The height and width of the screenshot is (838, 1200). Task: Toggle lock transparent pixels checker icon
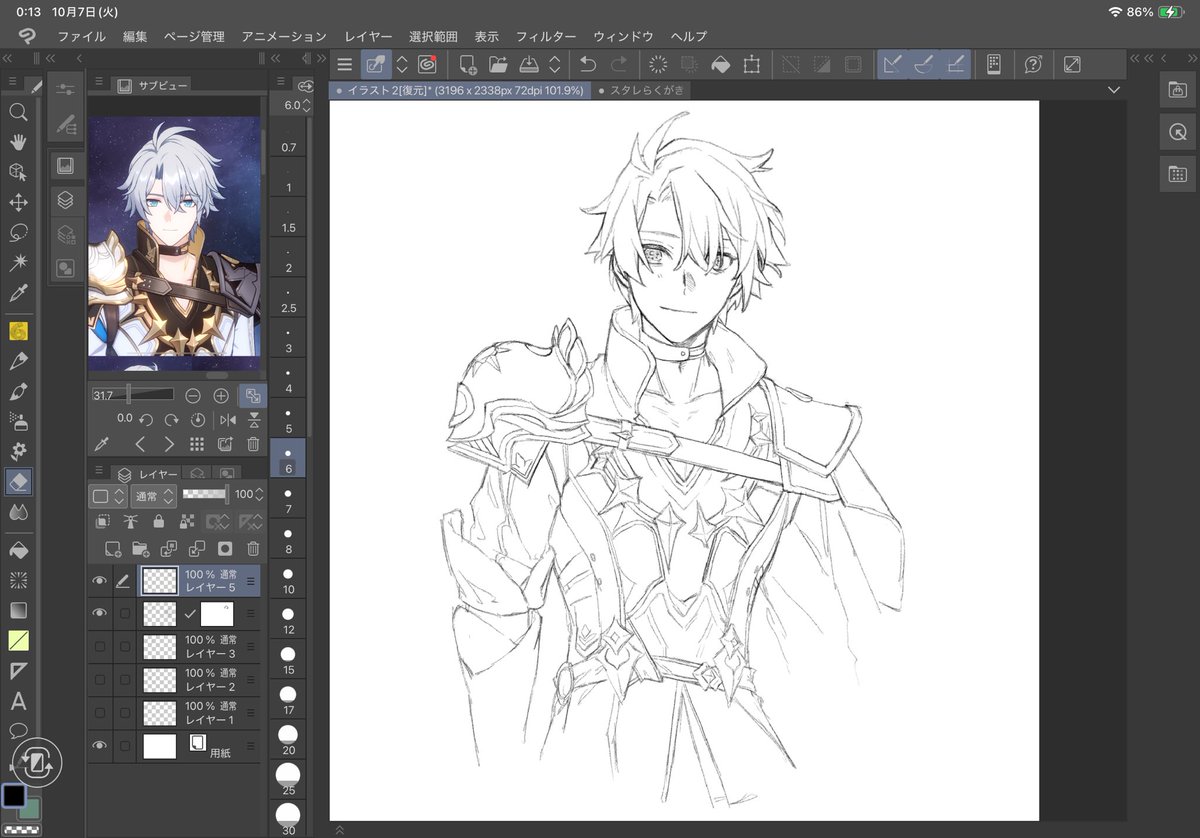(x=186, y=522)
